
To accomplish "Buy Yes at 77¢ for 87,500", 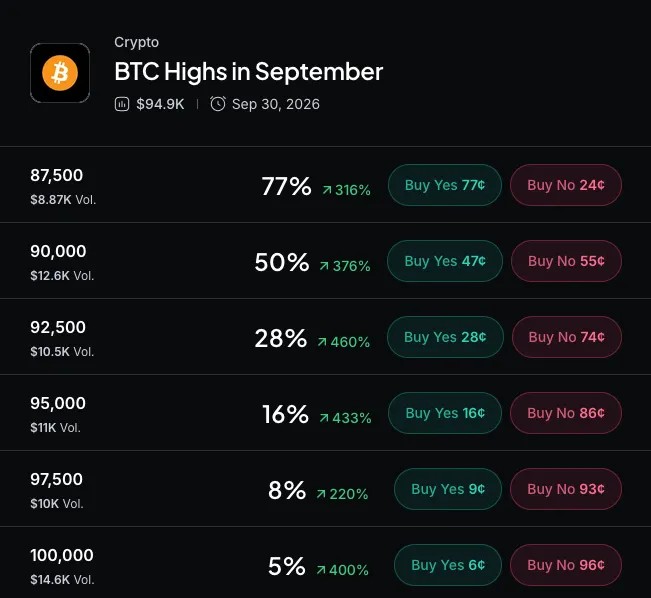I will [445, 185].
